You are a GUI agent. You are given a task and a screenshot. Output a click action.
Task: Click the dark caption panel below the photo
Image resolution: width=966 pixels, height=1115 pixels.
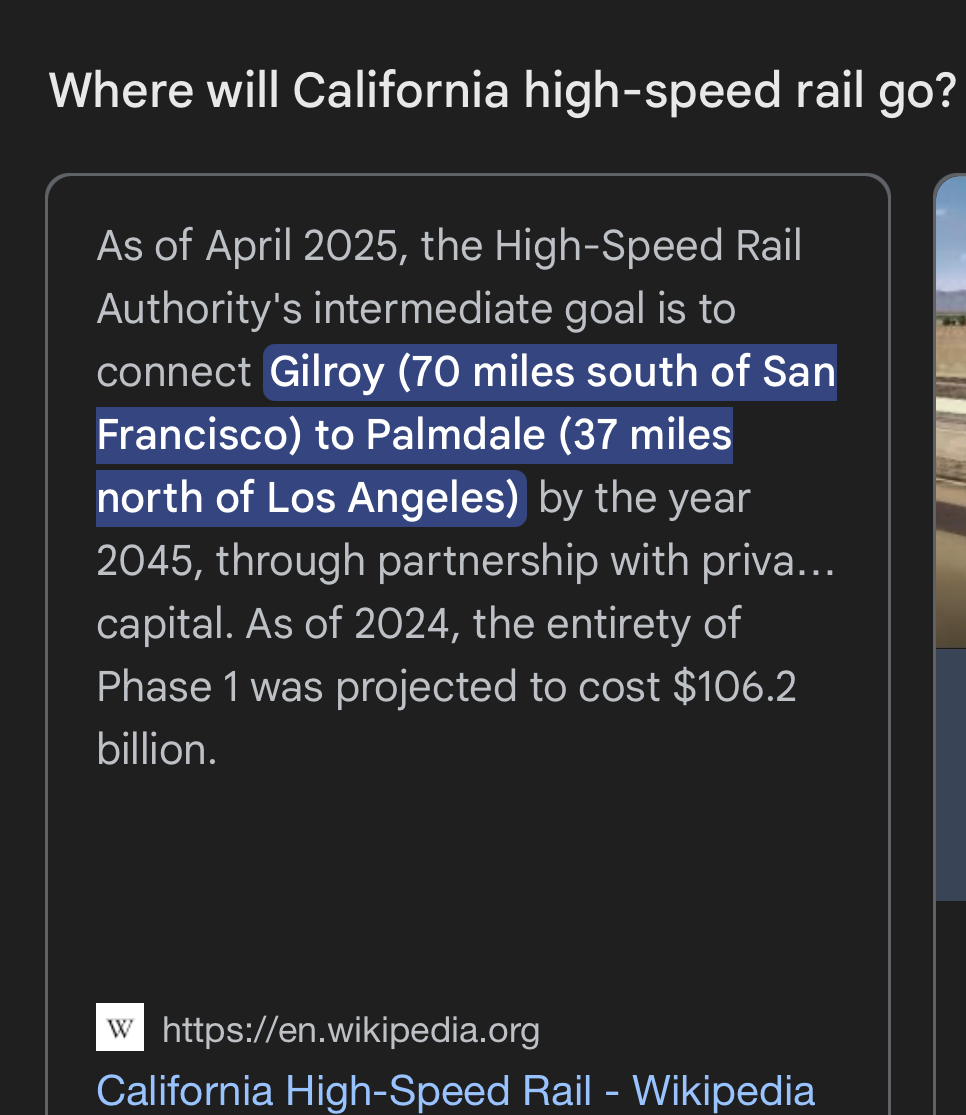pos(950,775)
